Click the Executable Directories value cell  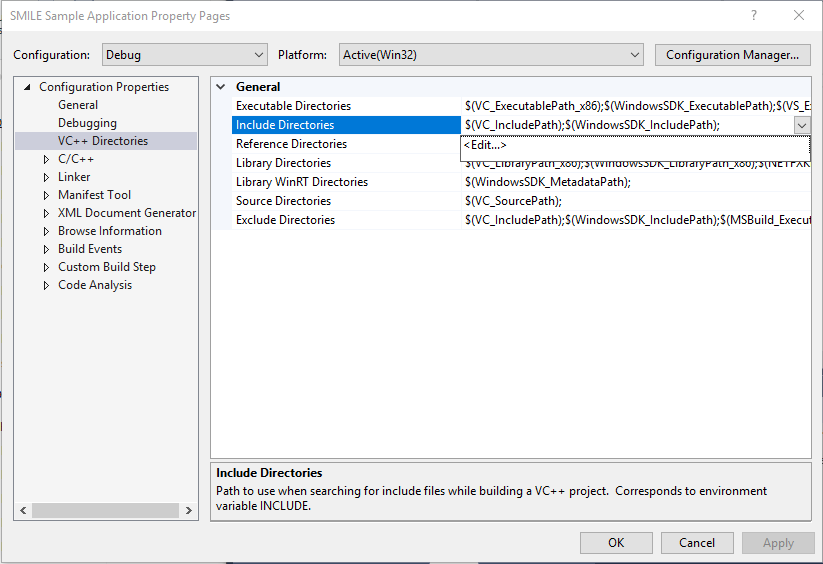click(636, 106)
